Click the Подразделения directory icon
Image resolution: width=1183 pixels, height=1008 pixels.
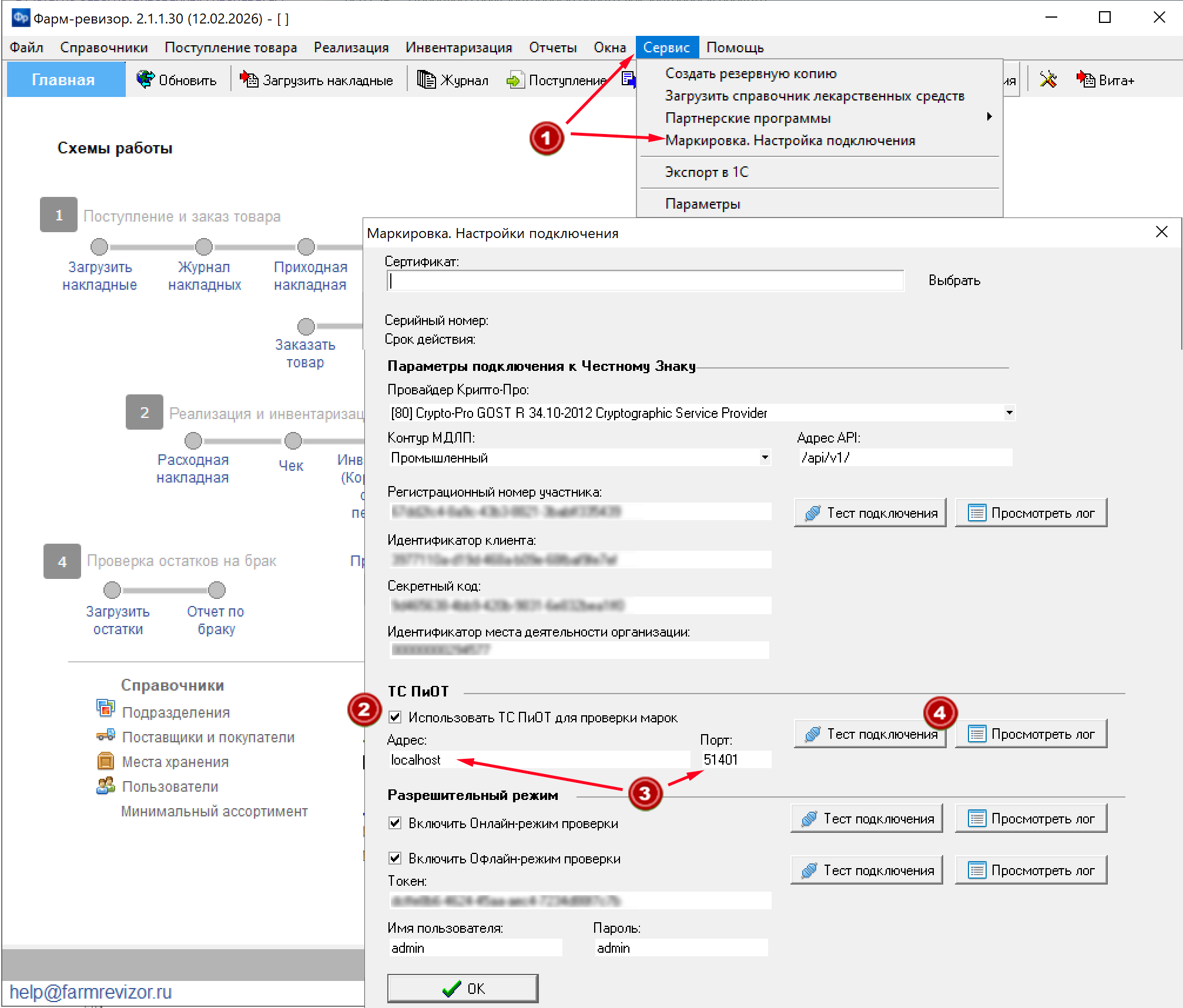click(106, 708)
